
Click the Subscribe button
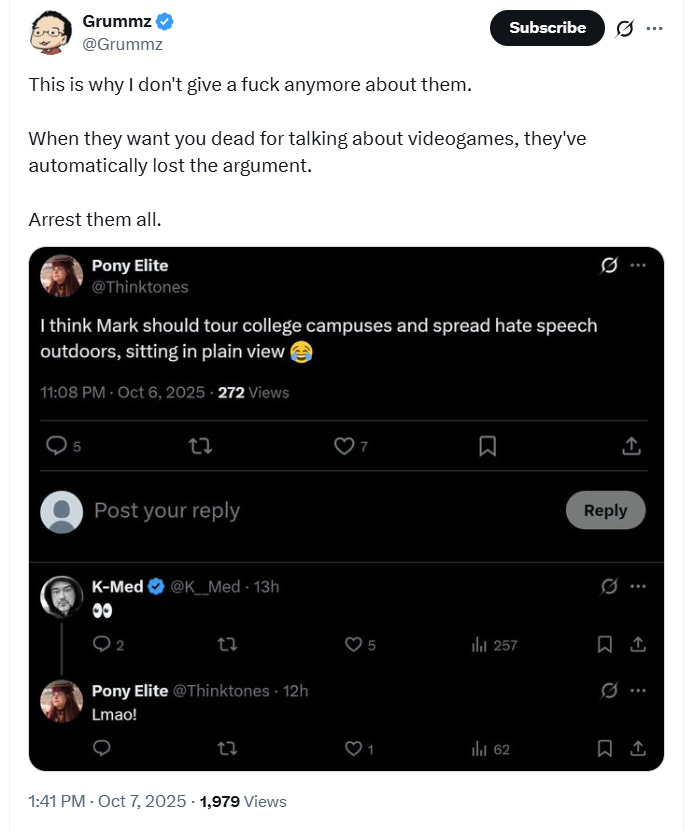tap(547, 28)
